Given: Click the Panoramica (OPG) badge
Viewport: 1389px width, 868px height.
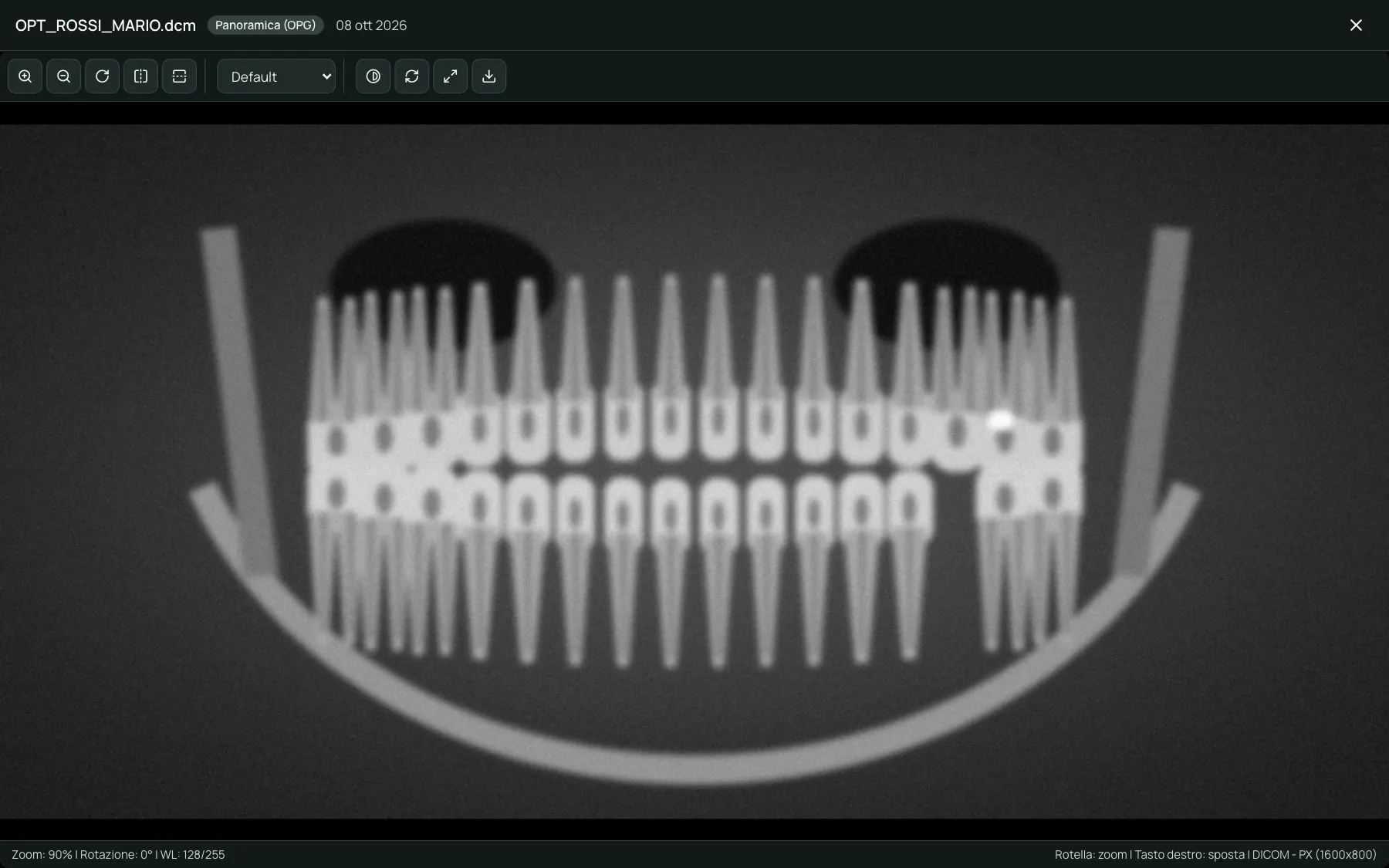Looking at the screenshot, I should pos(265,25).
